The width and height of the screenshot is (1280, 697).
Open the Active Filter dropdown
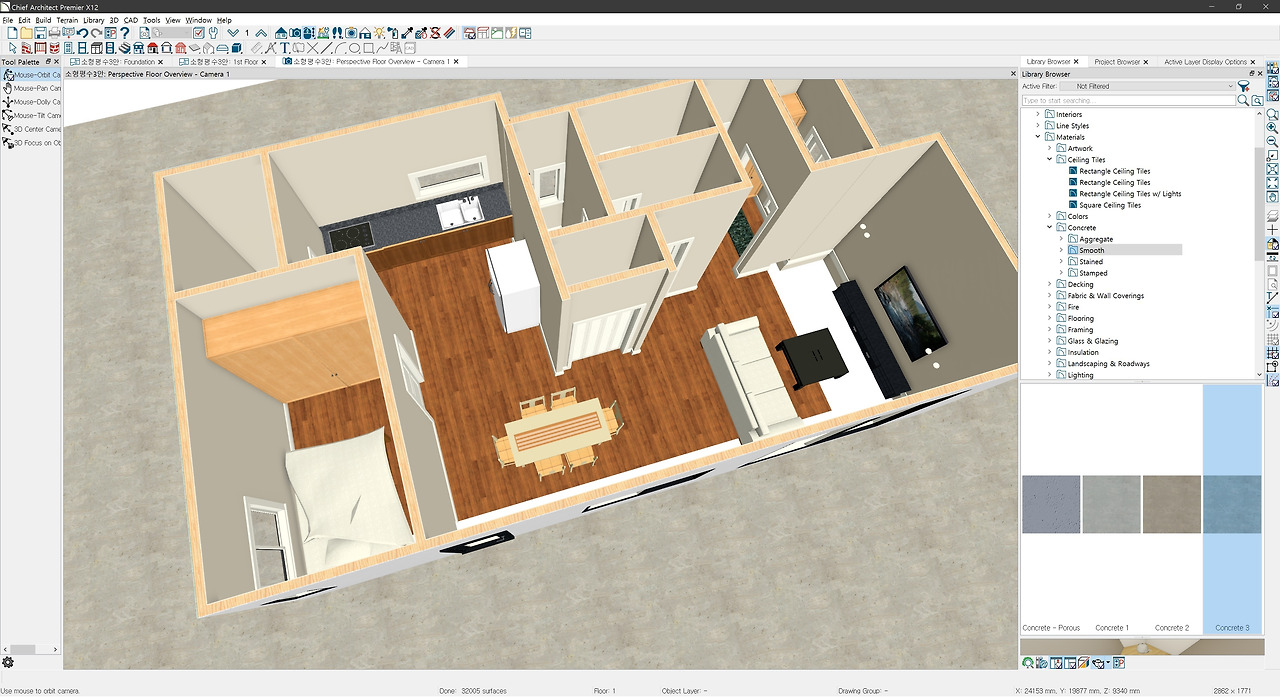click(1148, 86)
